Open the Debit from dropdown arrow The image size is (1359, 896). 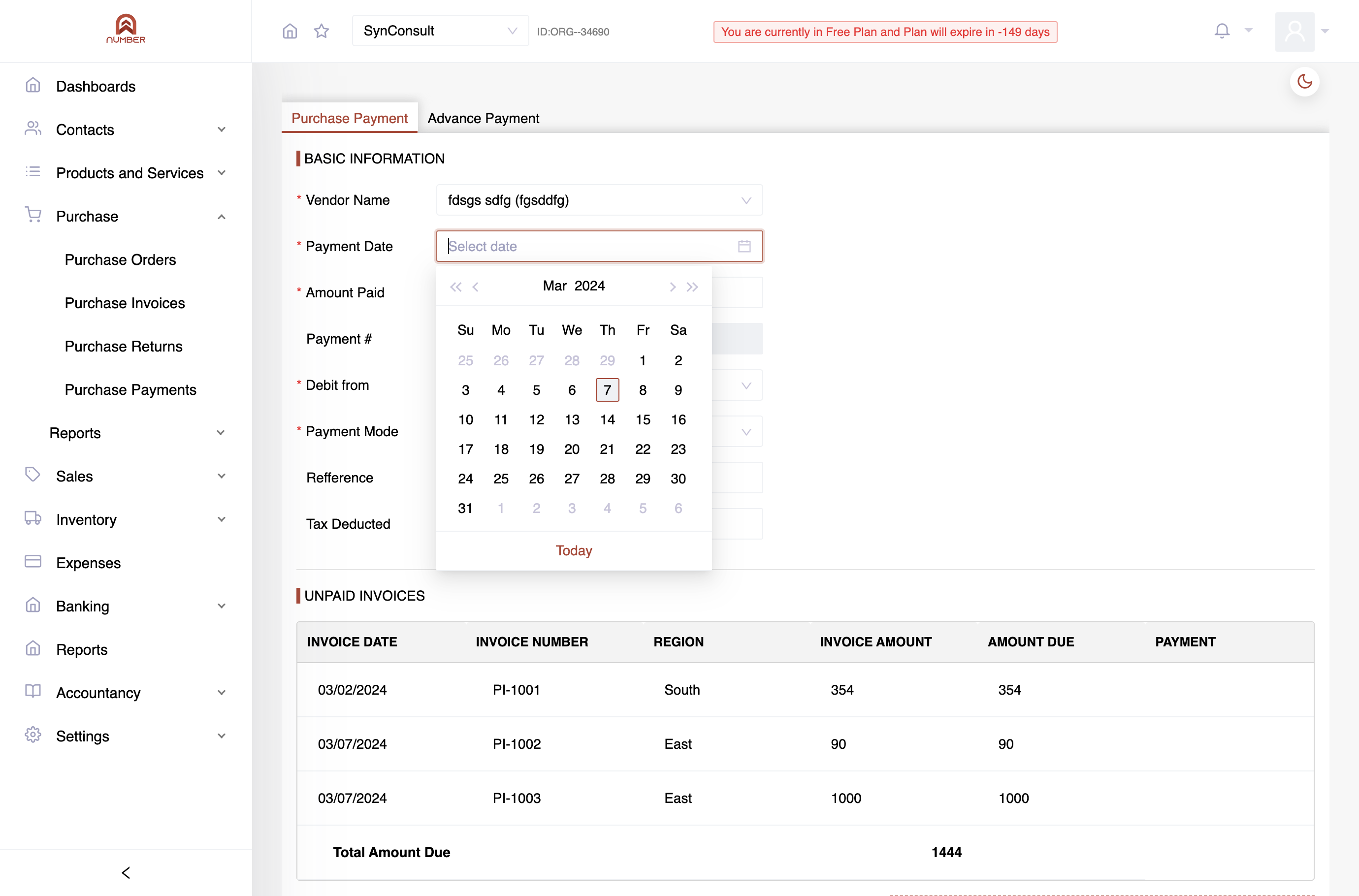(x=746, y=385)
